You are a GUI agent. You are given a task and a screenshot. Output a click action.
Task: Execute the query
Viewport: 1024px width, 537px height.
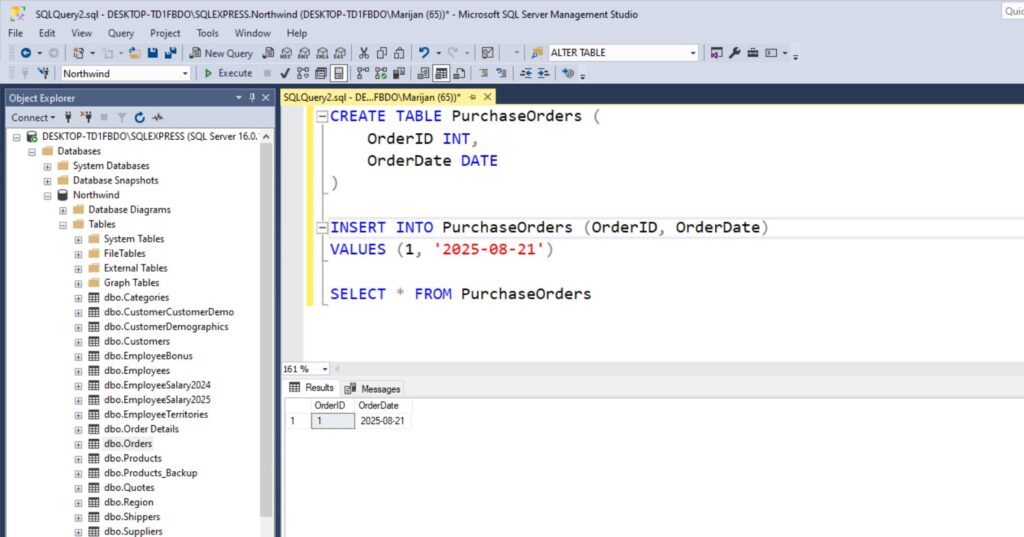click(x=228, y=73)
